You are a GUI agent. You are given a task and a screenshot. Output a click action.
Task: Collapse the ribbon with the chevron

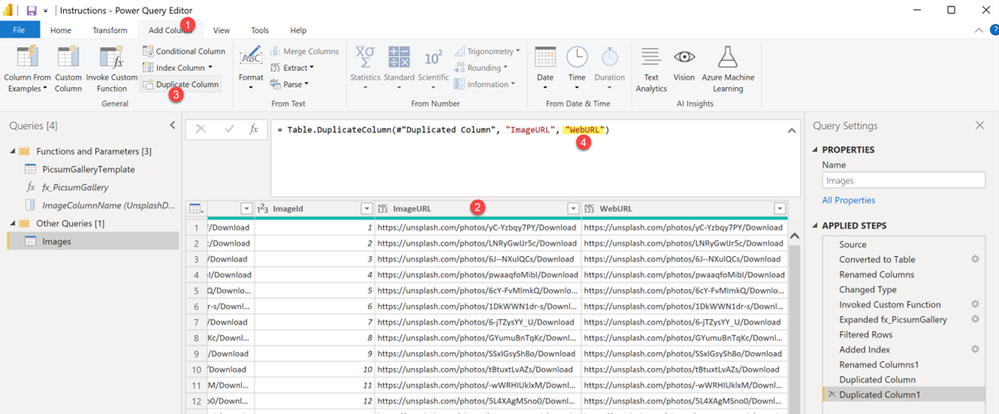979,30
